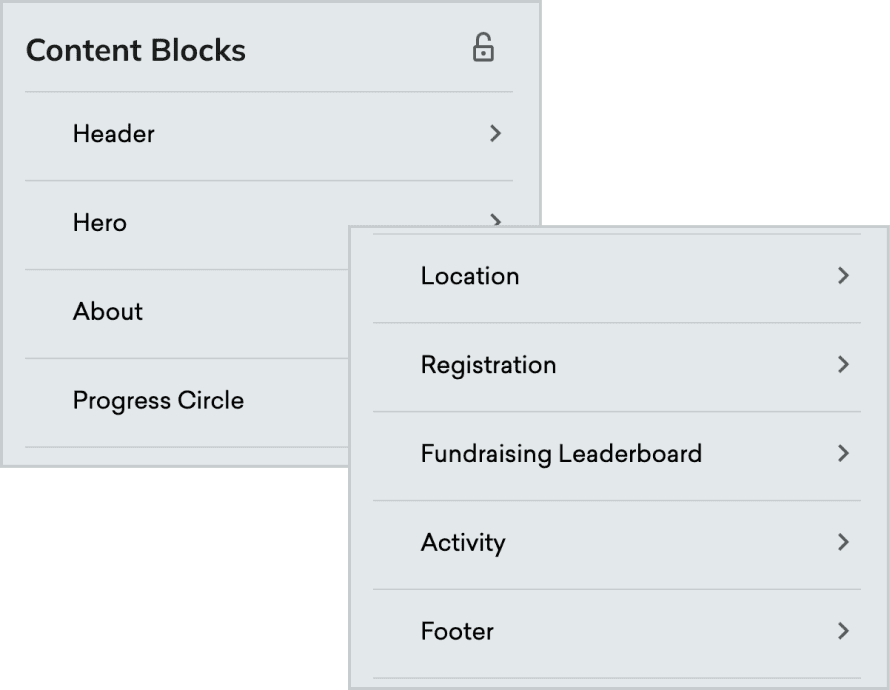Open the Location chevron arrow
Image resolution: width=890 pixels, height=690 pixels.
click(x=843, y=276)
